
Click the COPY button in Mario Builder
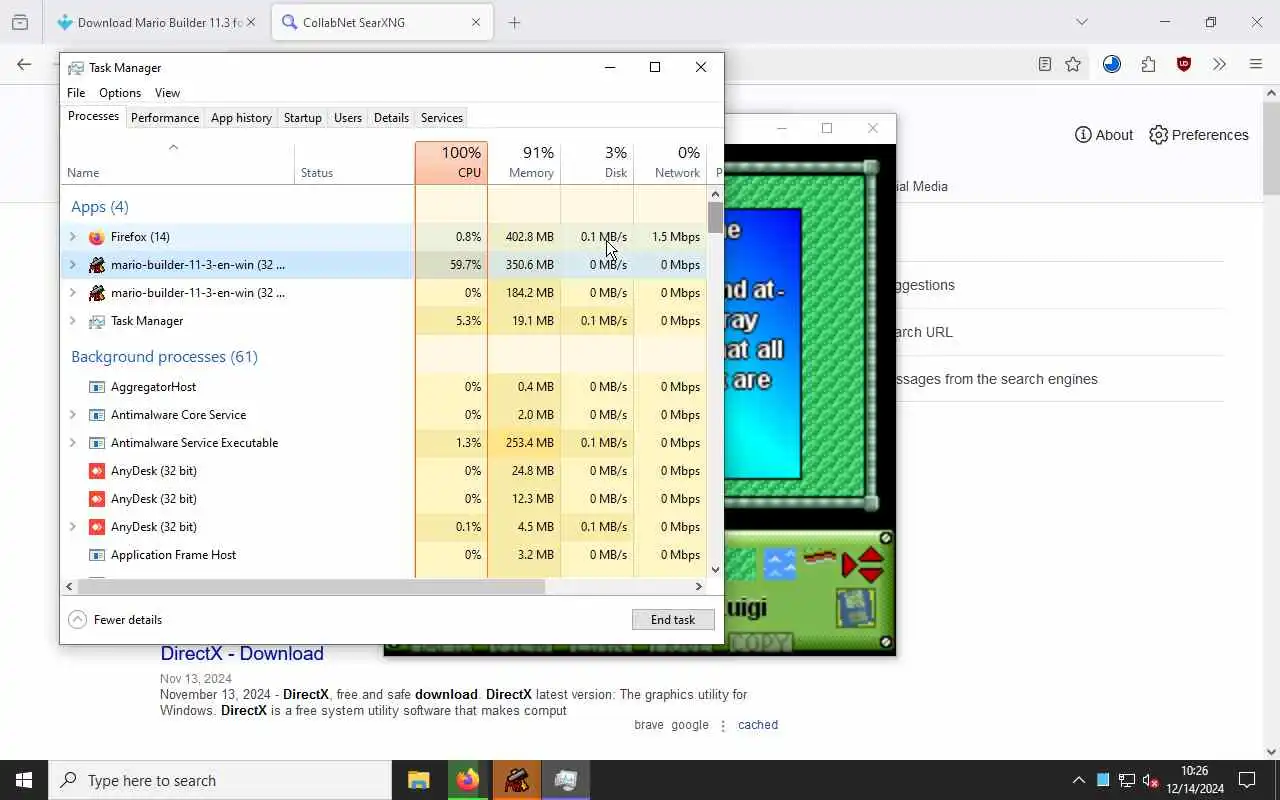760,642
